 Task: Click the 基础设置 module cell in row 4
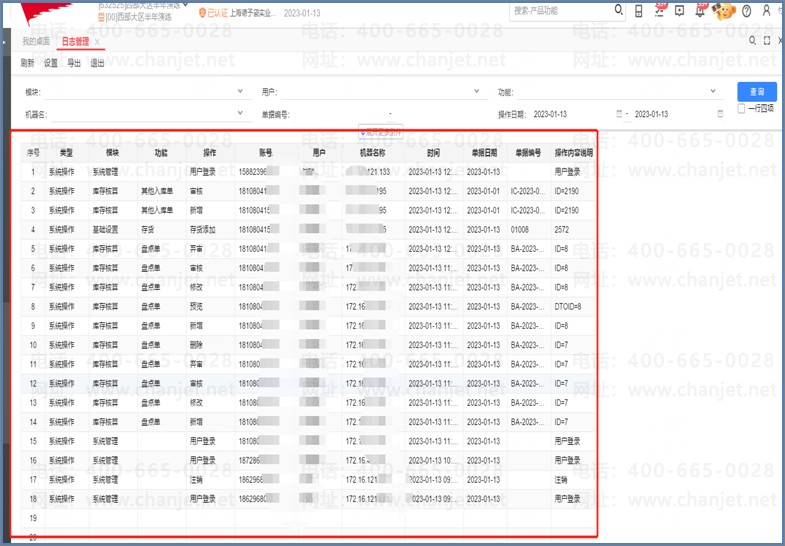105,229
